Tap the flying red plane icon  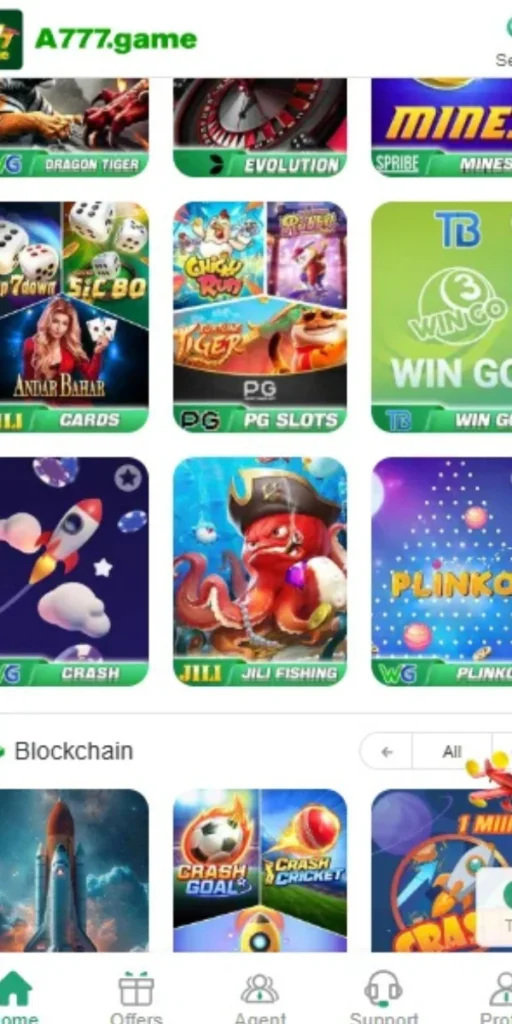492,780
